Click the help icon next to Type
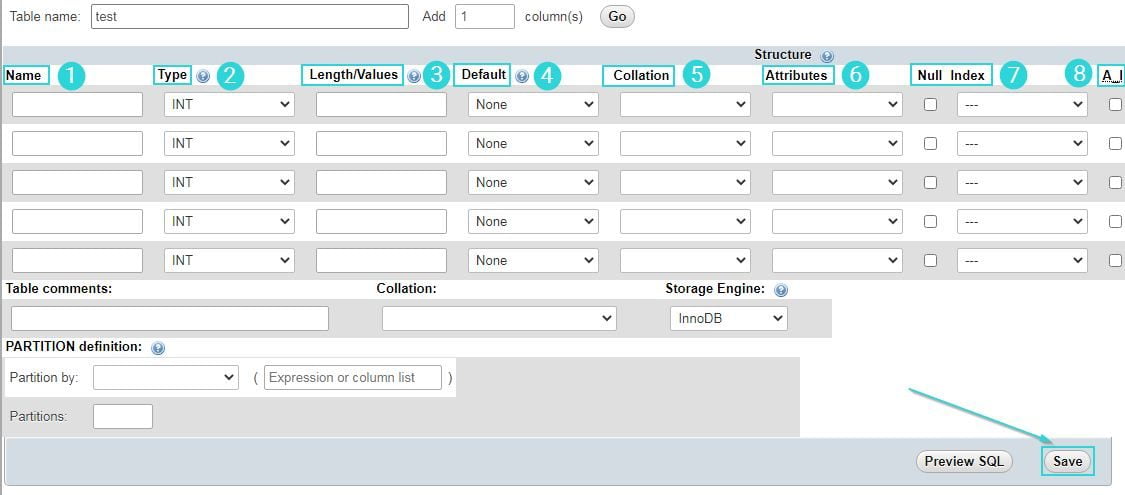This screenshot has height=495, width=1125. pyautogui.click(x=203, y=76)
